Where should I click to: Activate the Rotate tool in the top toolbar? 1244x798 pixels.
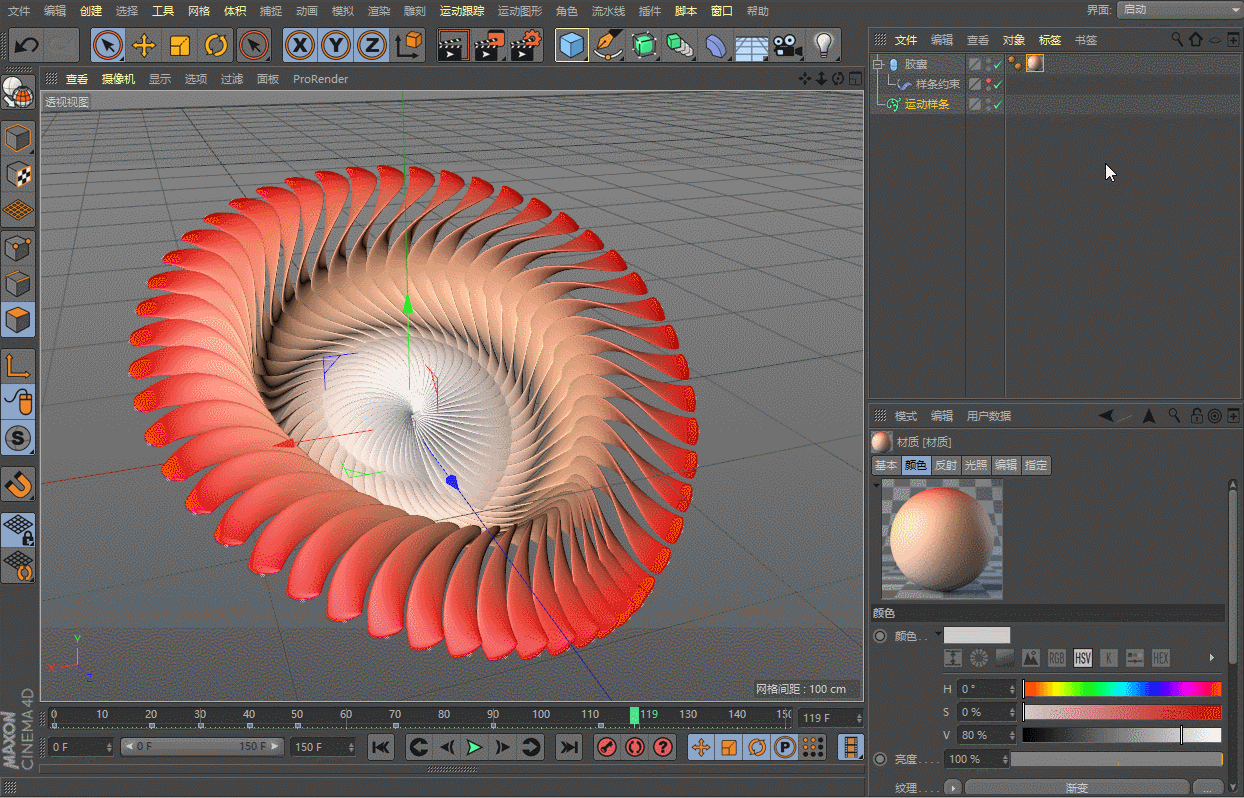[x=216, y=45]
